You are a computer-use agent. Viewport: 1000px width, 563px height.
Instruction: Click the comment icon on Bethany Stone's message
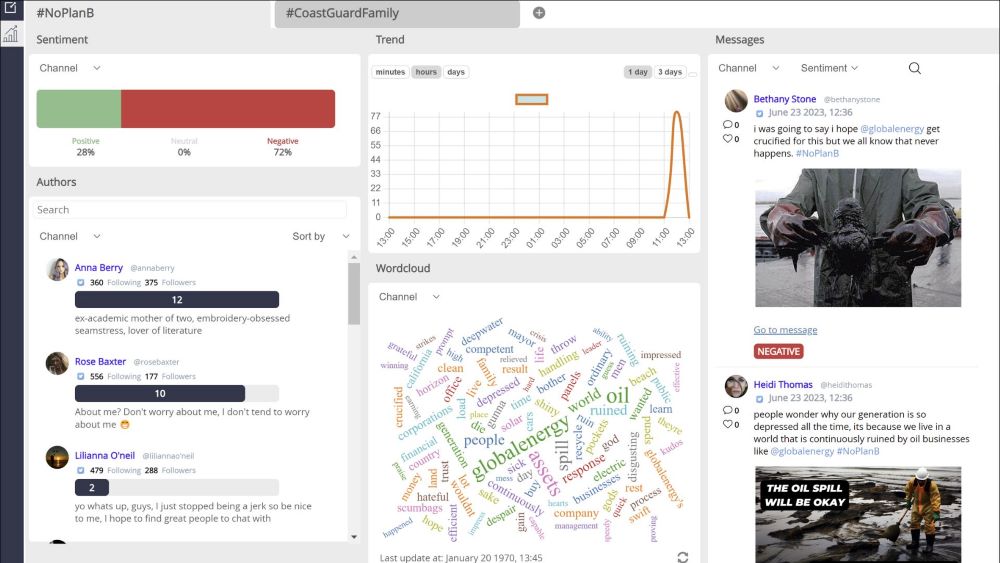728,125
